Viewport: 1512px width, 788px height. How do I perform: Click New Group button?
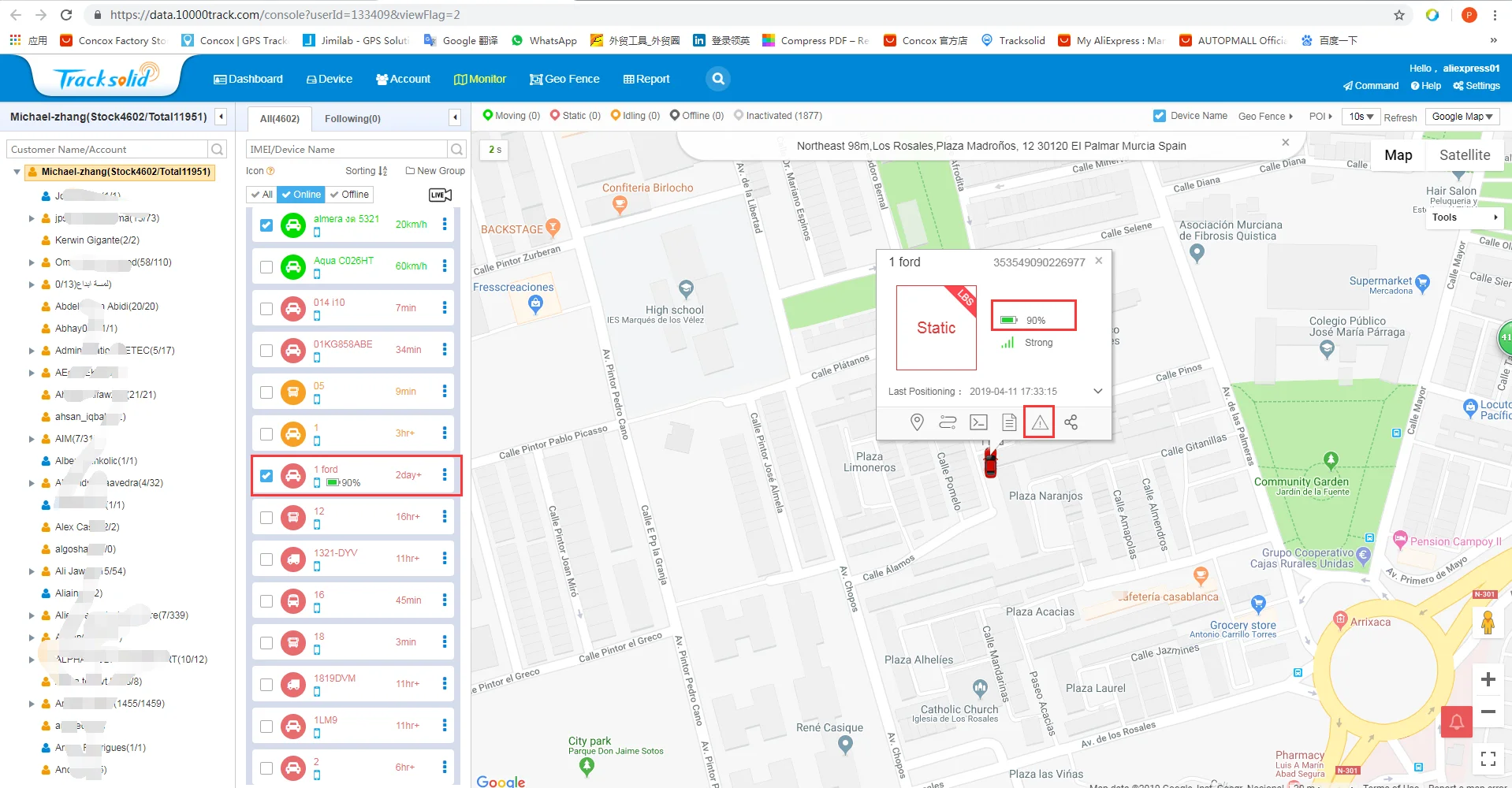click(x=435, y=171)
